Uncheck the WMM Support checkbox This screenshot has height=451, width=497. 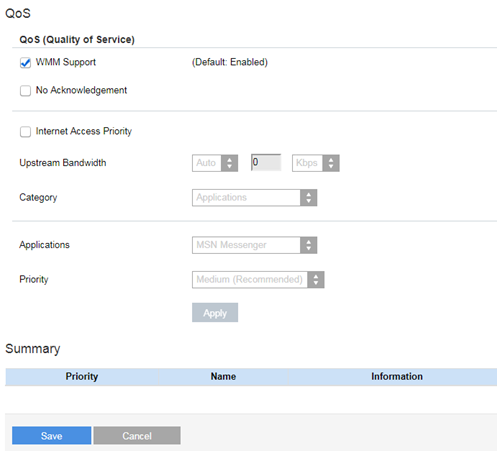click(x=25, y=63)
